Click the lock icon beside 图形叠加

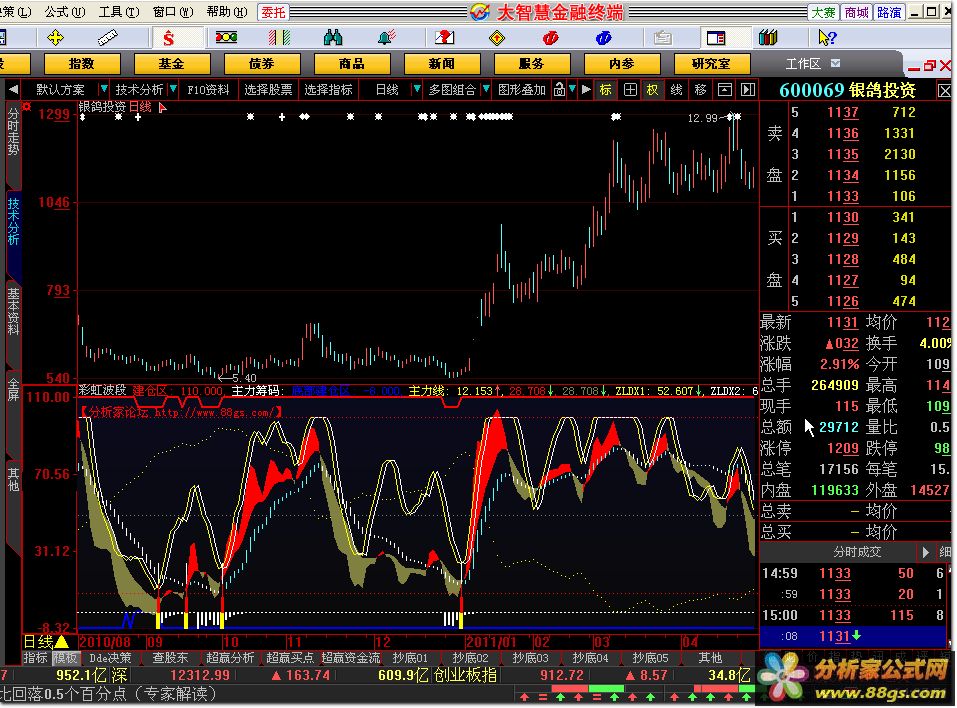point(559,90)
